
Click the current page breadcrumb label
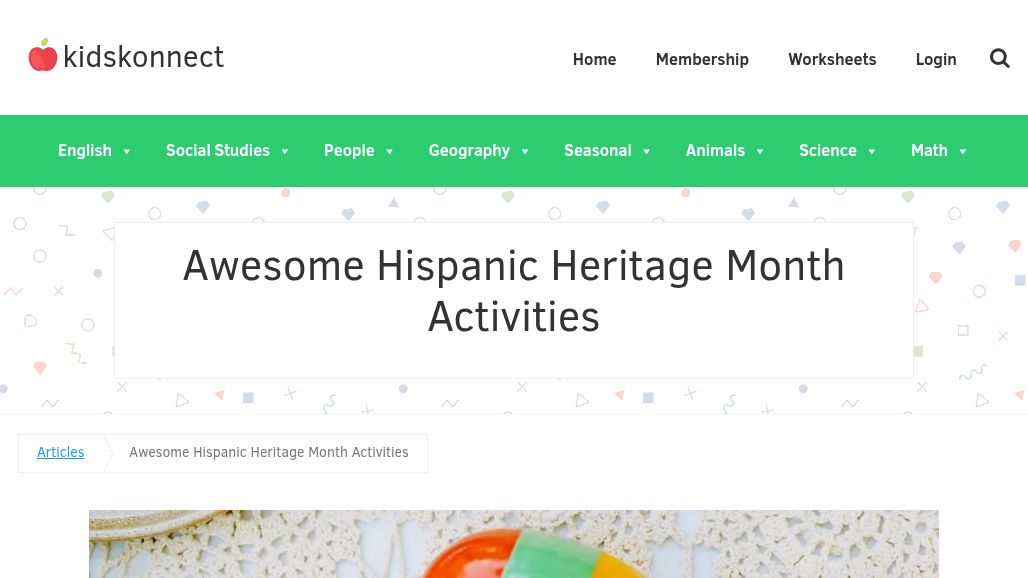(269, 452)
